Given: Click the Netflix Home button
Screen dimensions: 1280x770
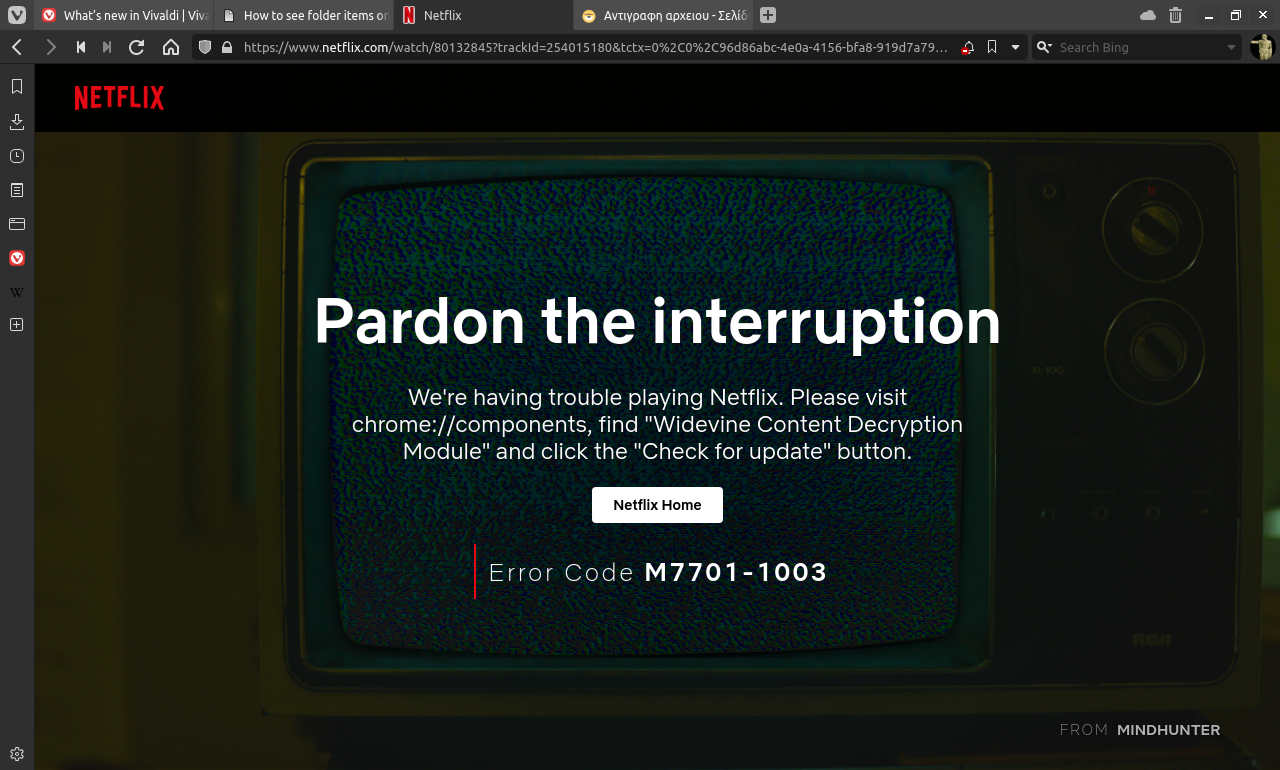Looking at the screenshot, I should click(x=657, y=505).
